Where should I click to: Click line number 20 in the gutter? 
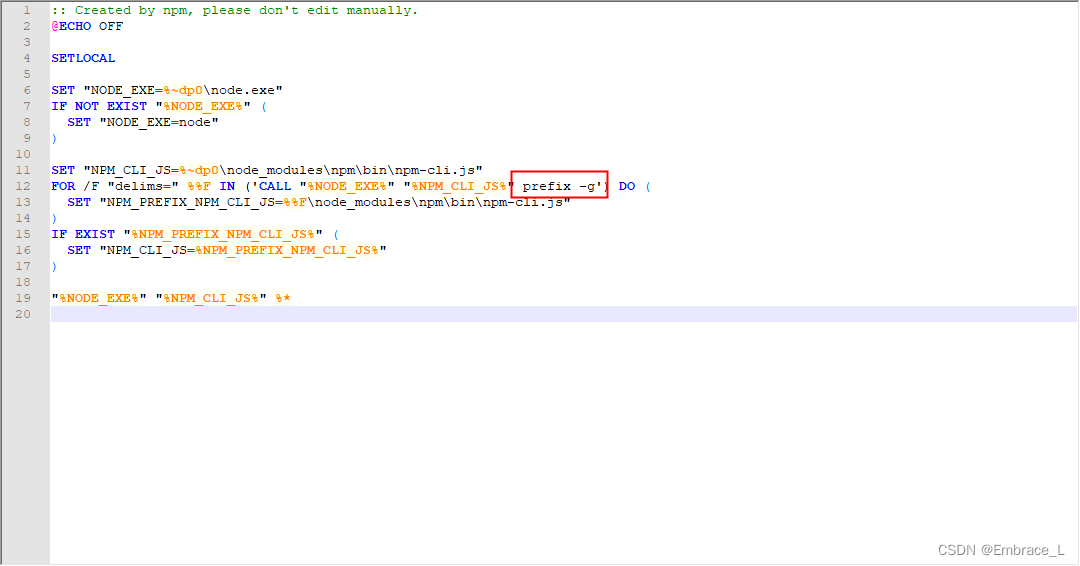click(23, 314)
